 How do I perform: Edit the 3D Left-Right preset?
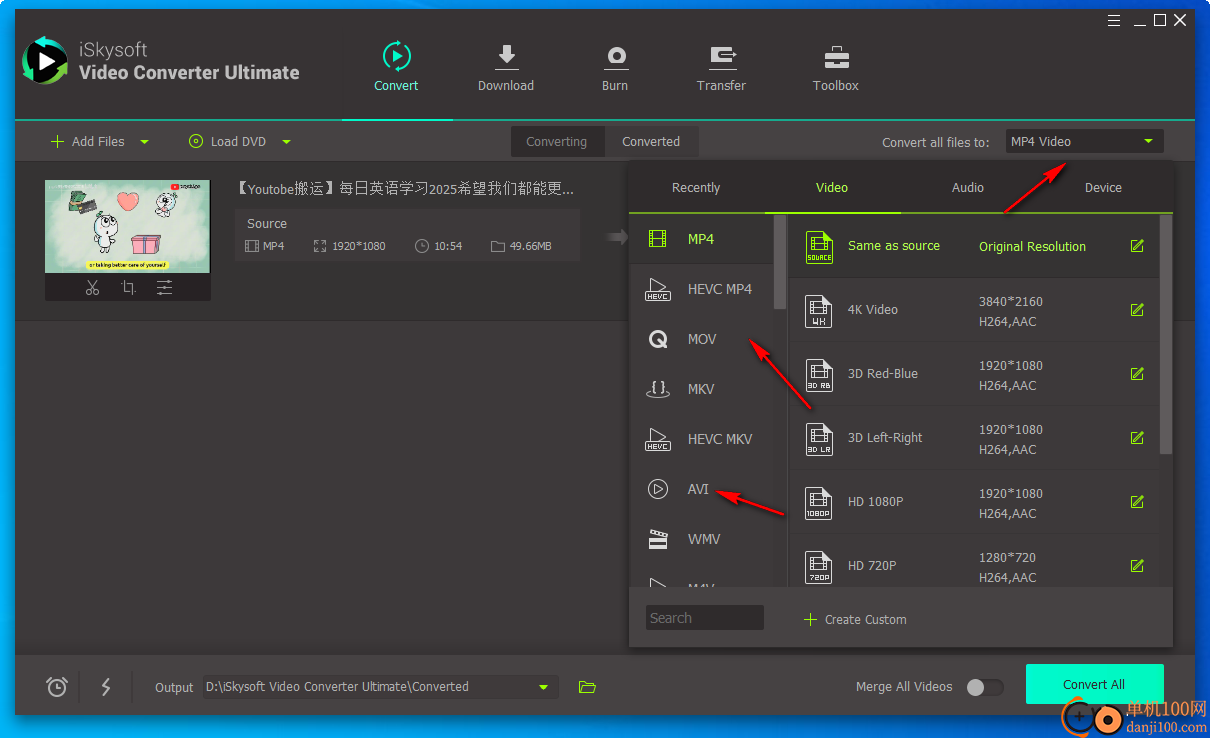click(1137, 438)
